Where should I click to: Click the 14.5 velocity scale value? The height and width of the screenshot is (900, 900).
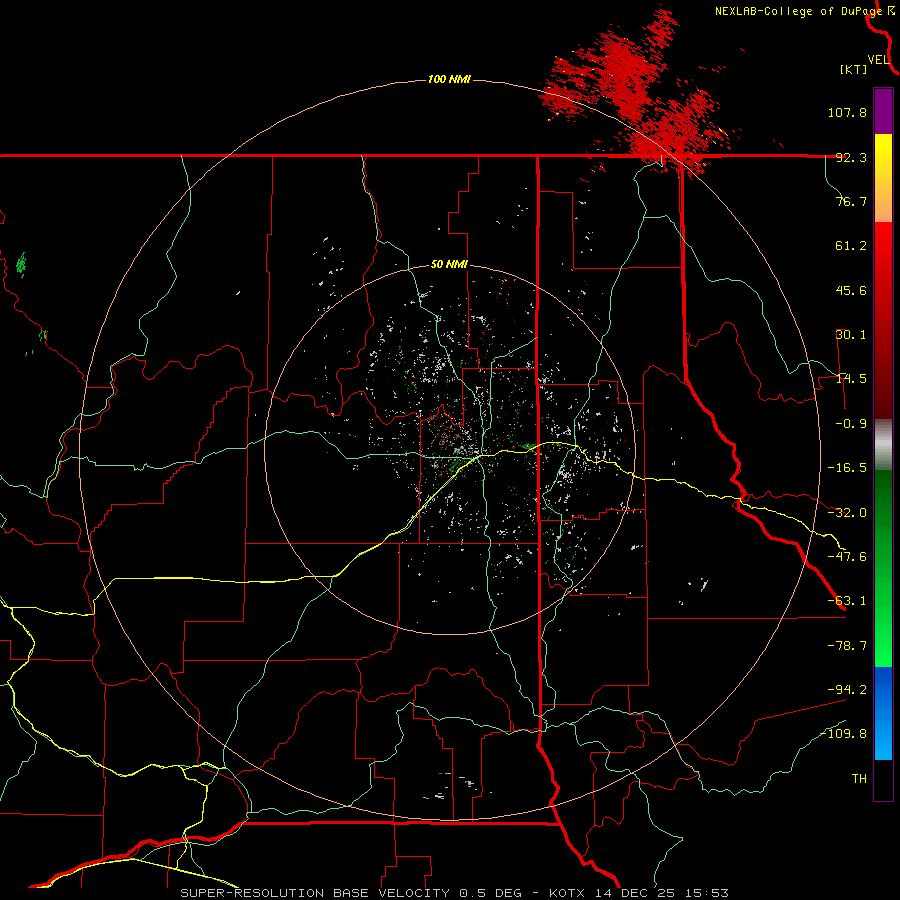coord(851,379)
